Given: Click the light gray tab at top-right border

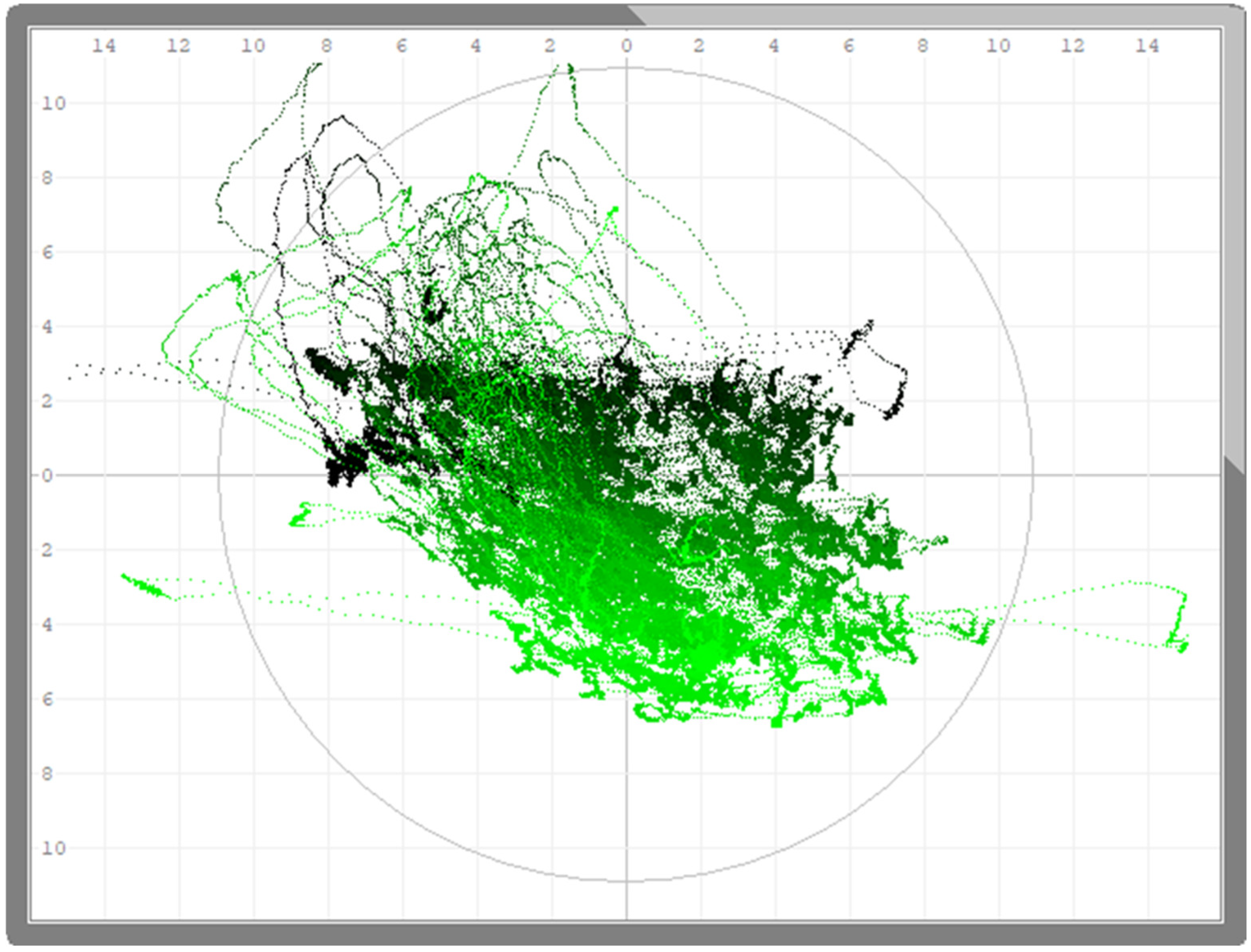Looking at the screenshot, I should tap(935, 15).
